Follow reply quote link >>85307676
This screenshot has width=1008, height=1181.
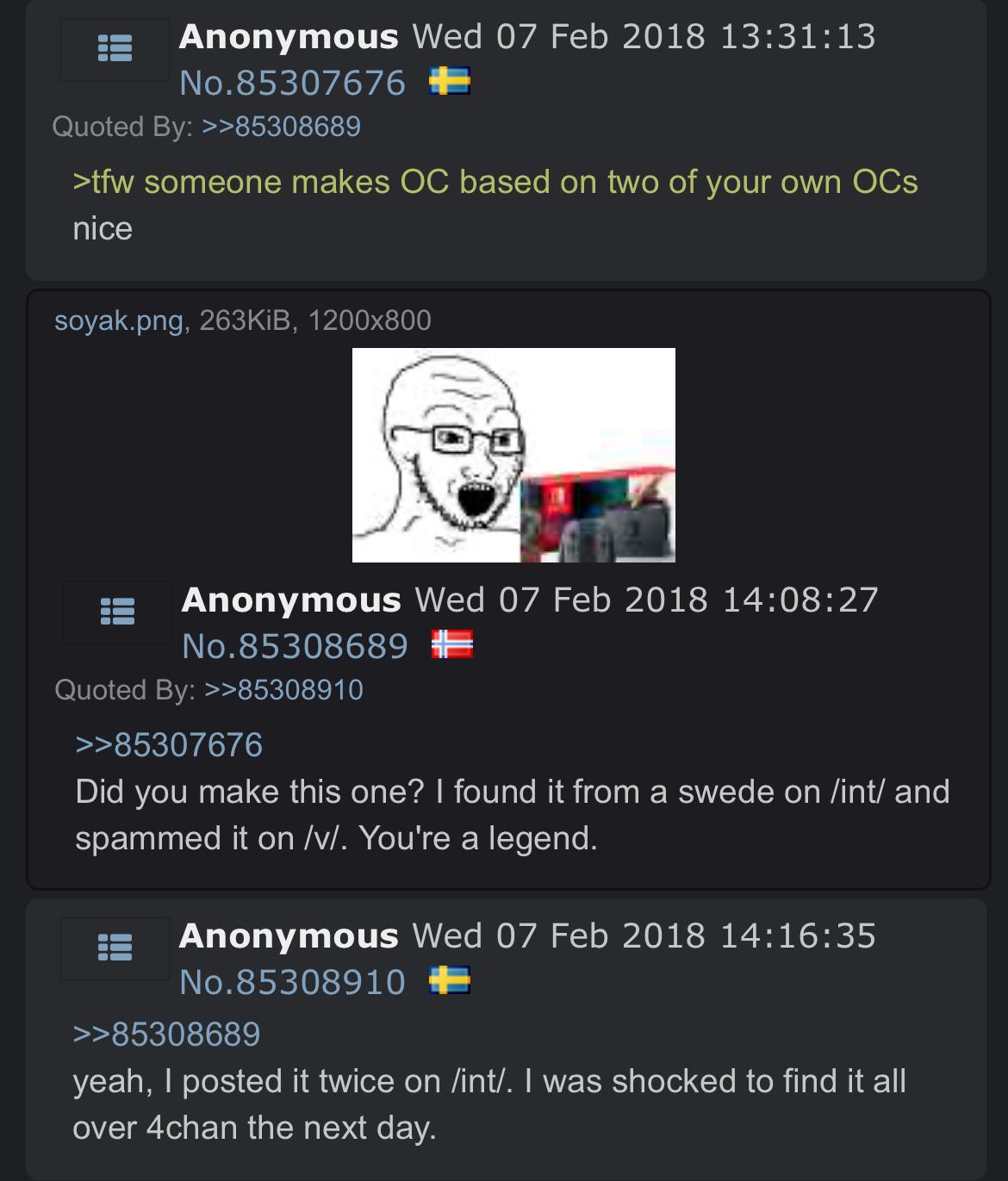tap(169, 745)
